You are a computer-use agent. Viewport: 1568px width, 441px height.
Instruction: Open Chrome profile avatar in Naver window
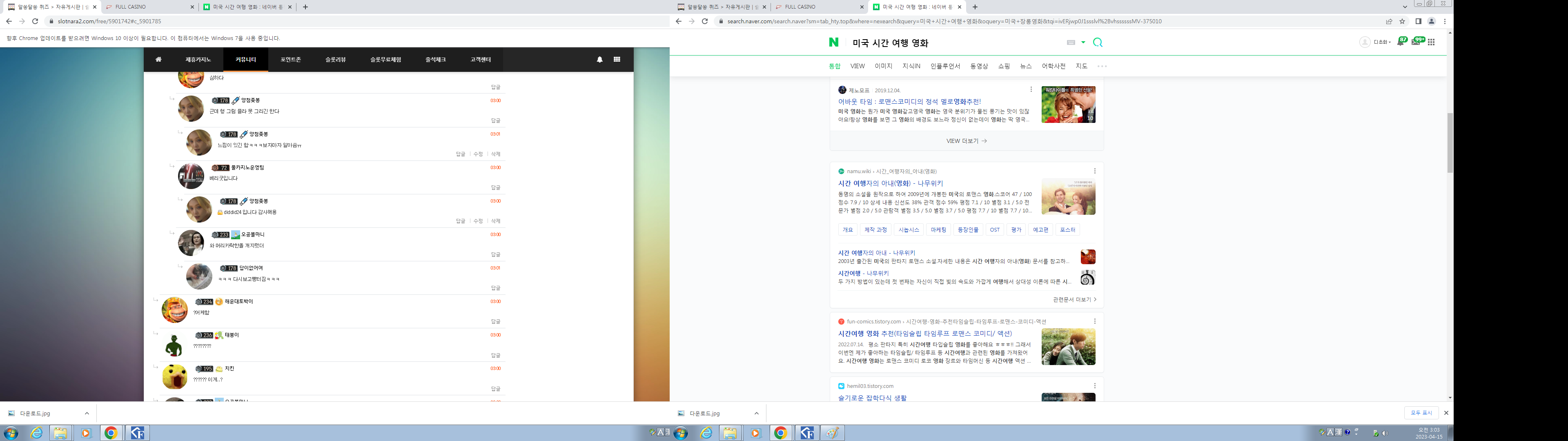coord(1432,21)
